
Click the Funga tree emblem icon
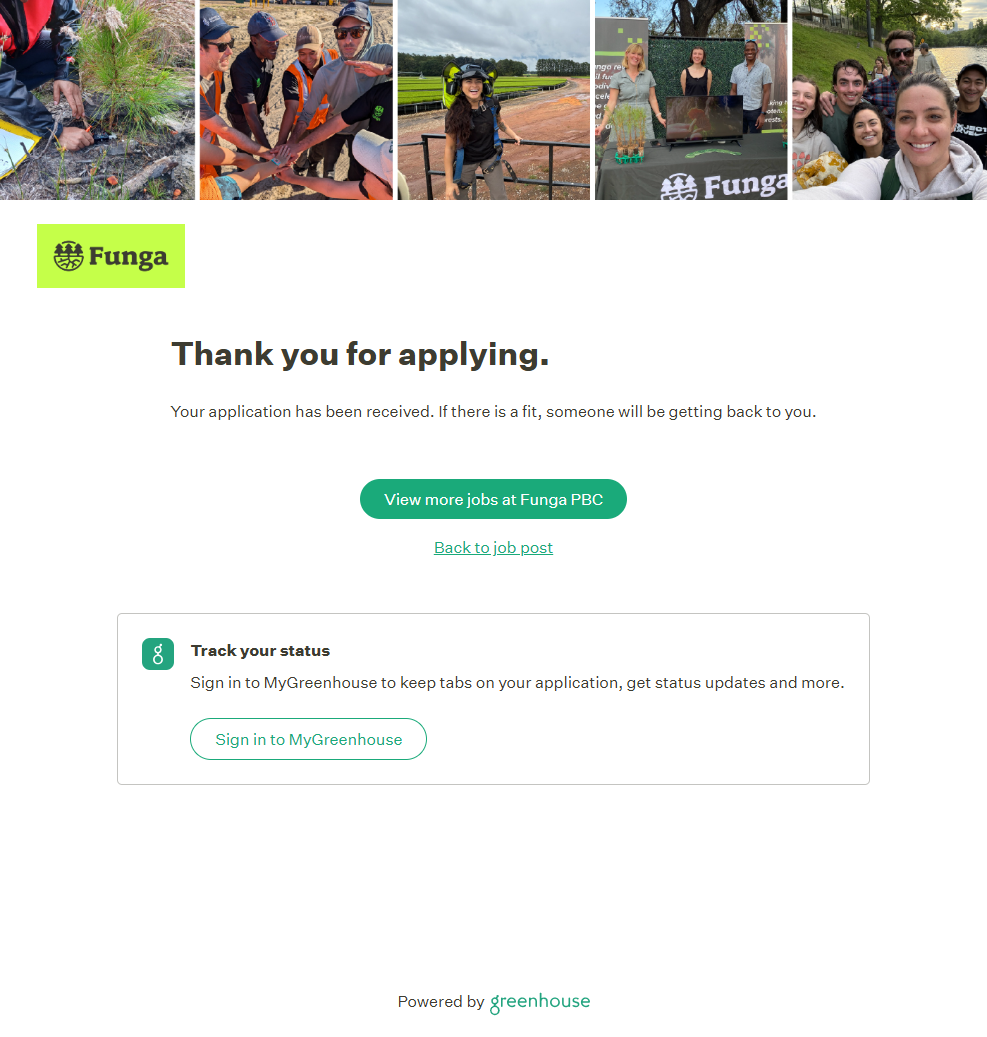tap(68, 256)
